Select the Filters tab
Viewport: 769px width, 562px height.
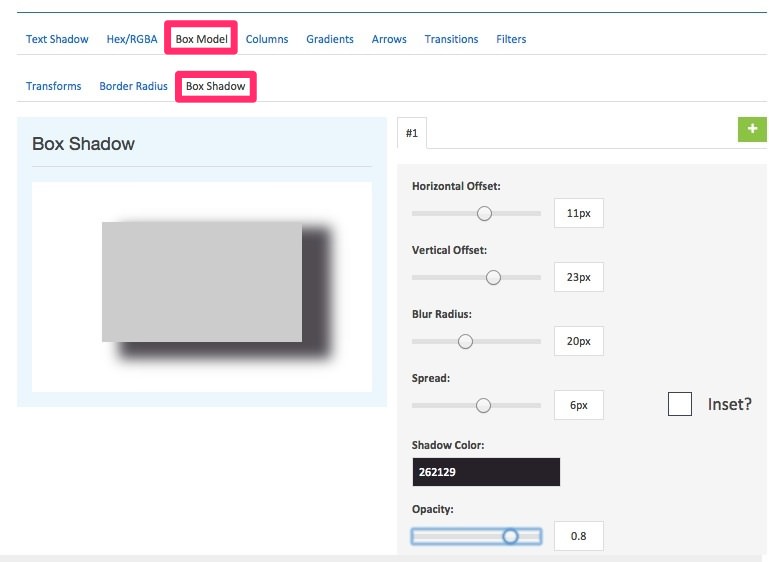[x=511, y=39]
